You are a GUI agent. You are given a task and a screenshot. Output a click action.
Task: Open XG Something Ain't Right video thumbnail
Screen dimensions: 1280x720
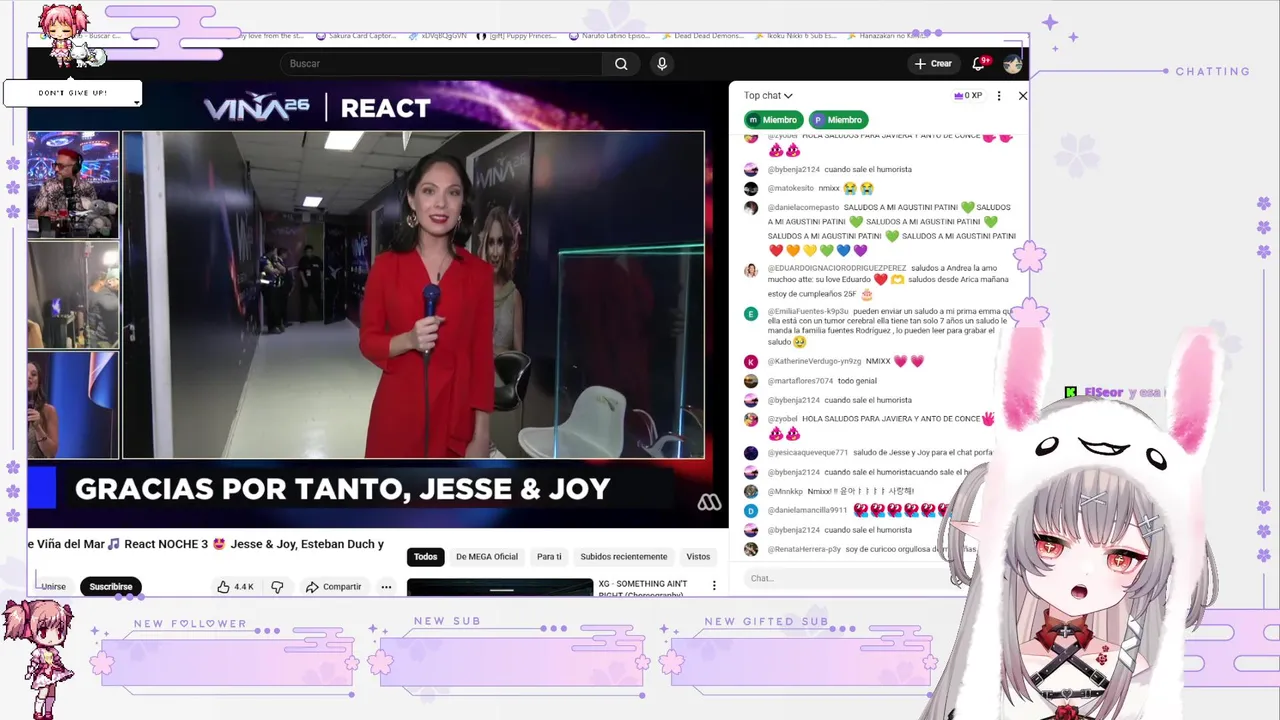click(500, 587)
